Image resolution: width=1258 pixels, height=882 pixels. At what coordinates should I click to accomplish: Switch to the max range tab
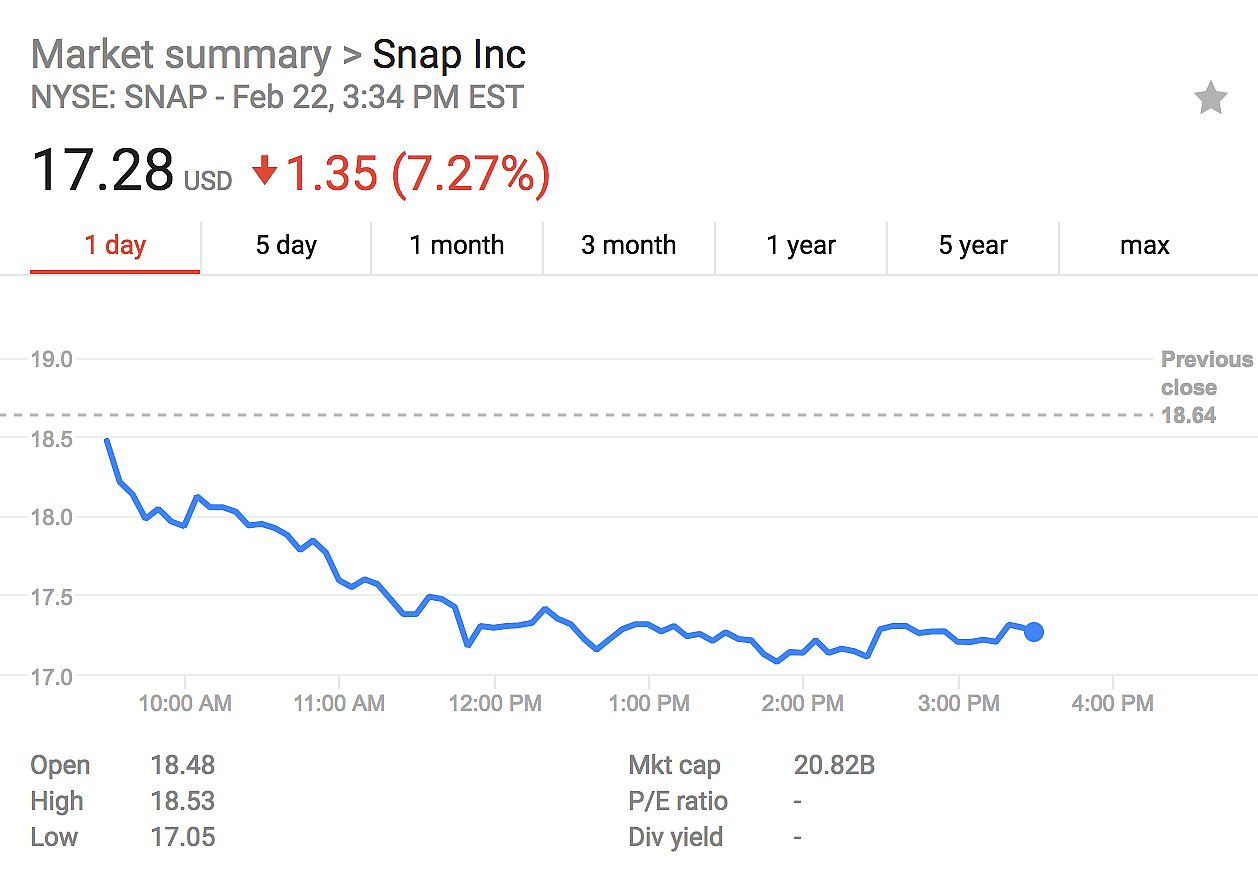(1144, 245)
